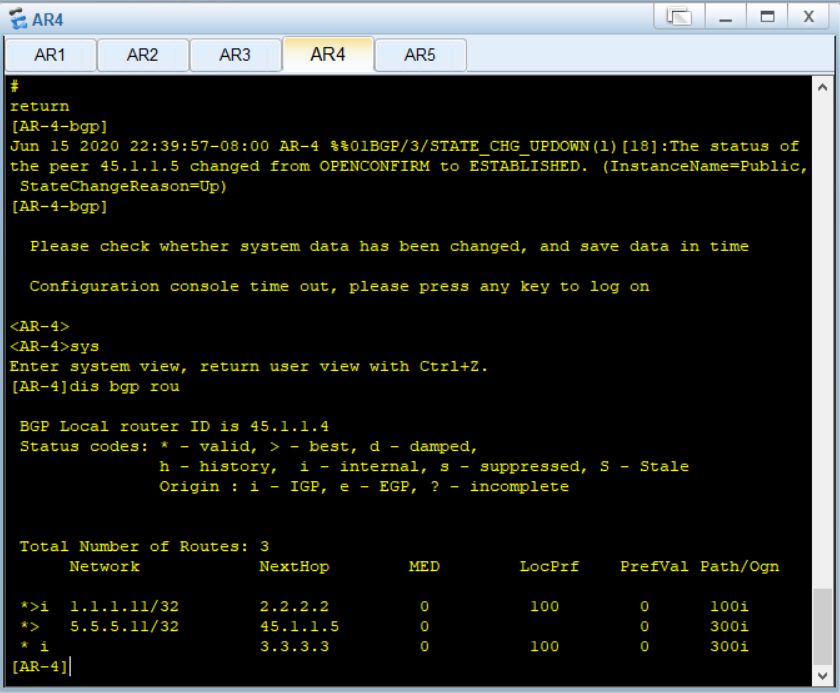Click the 'BGP Local router ID is 45.1.1.4' line

pos(174,426)
